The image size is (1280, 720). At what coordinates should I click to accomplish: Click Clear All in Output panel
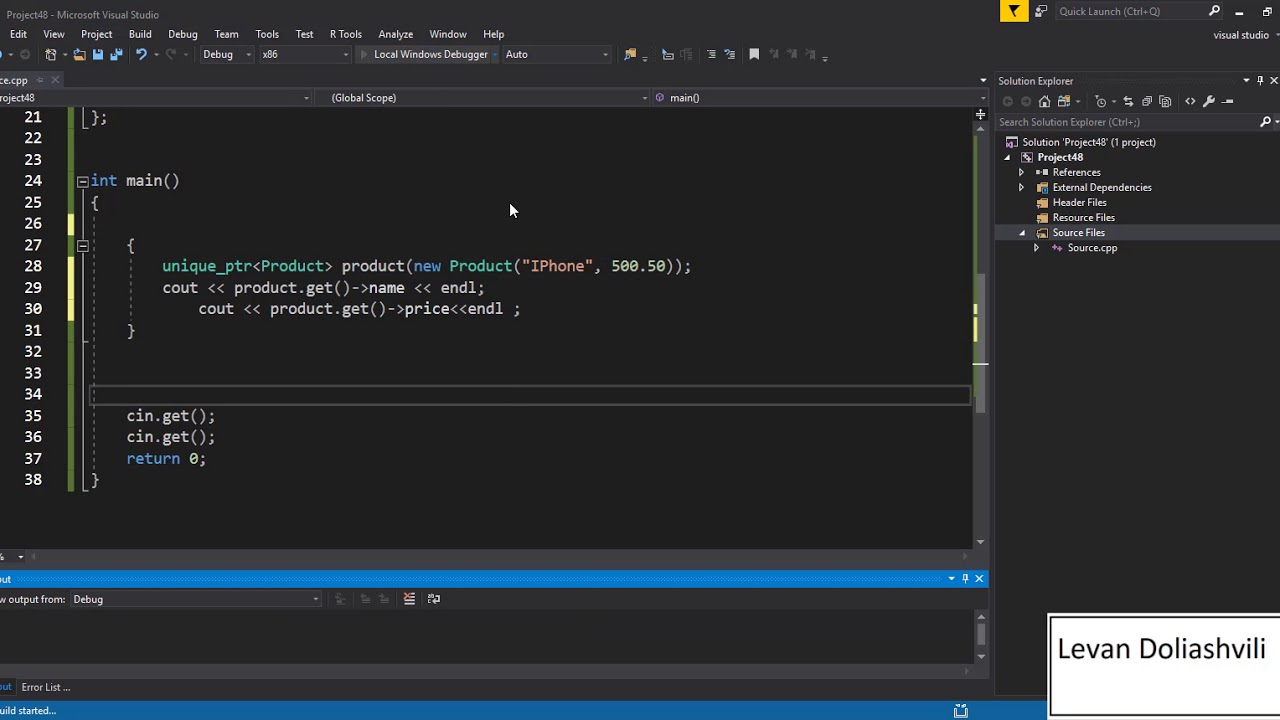(x=409, y=599)
